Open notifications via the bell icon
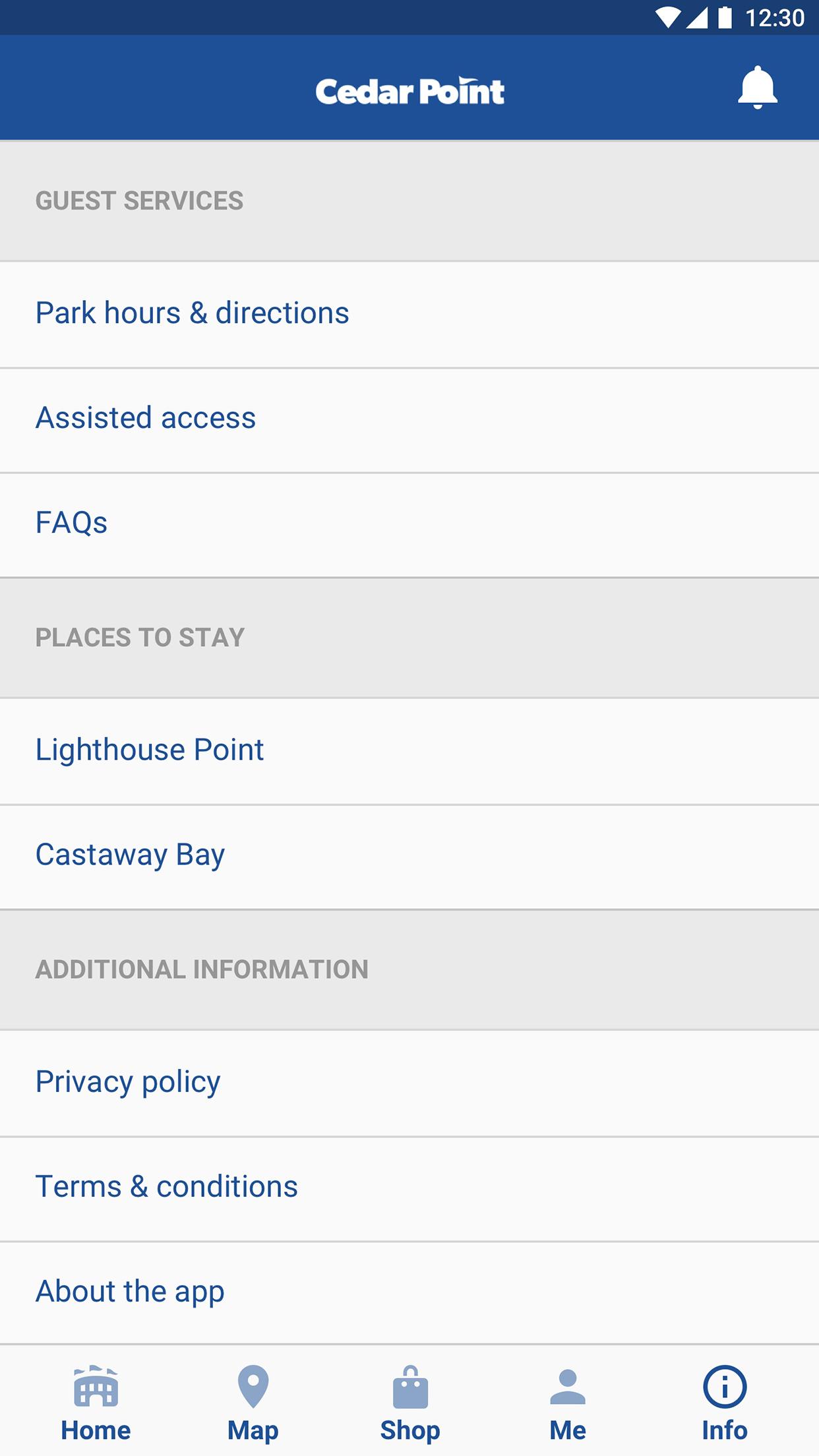Viewport: 819px width, 1456px height. pyautogui.click(x=758, y=88)
